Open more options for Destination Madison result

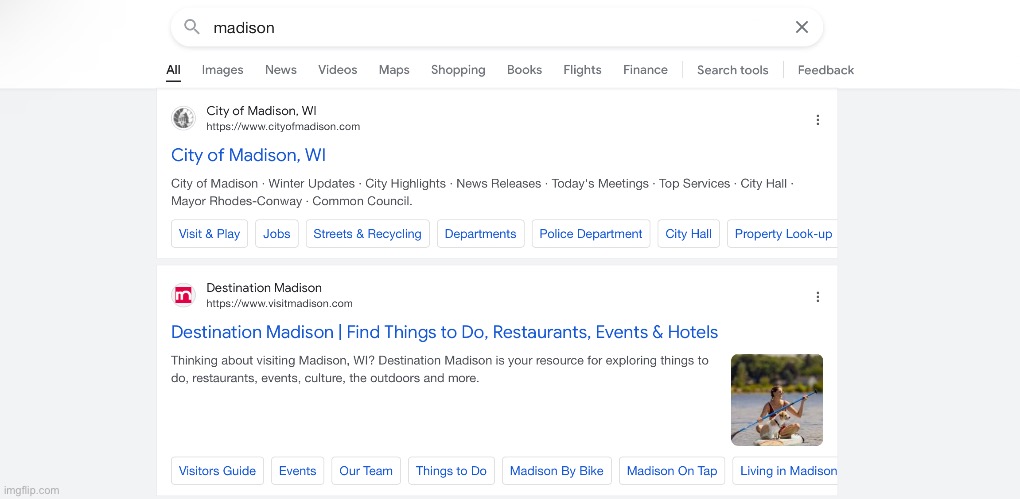point(818,297)
